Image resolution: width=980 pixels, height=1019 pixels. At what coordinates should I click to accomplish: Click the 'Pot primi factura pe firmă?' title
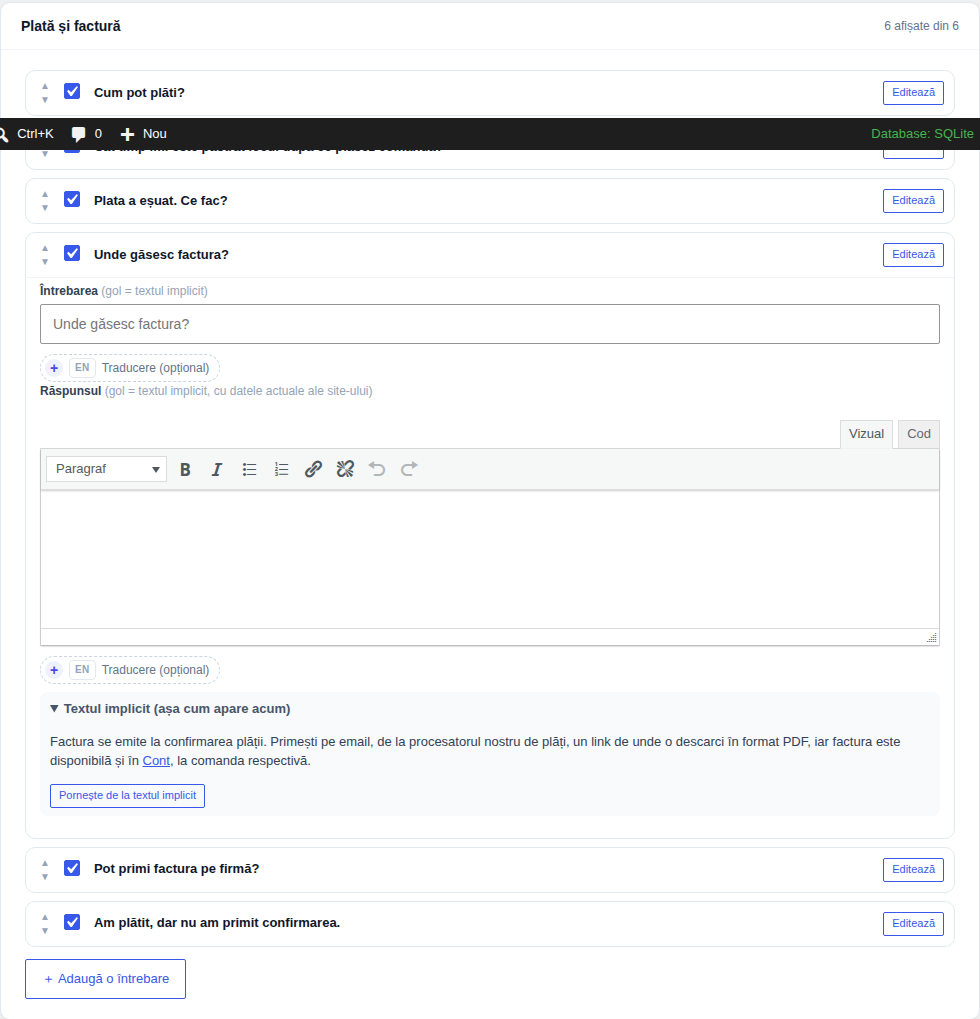click(x=176, y=869)
